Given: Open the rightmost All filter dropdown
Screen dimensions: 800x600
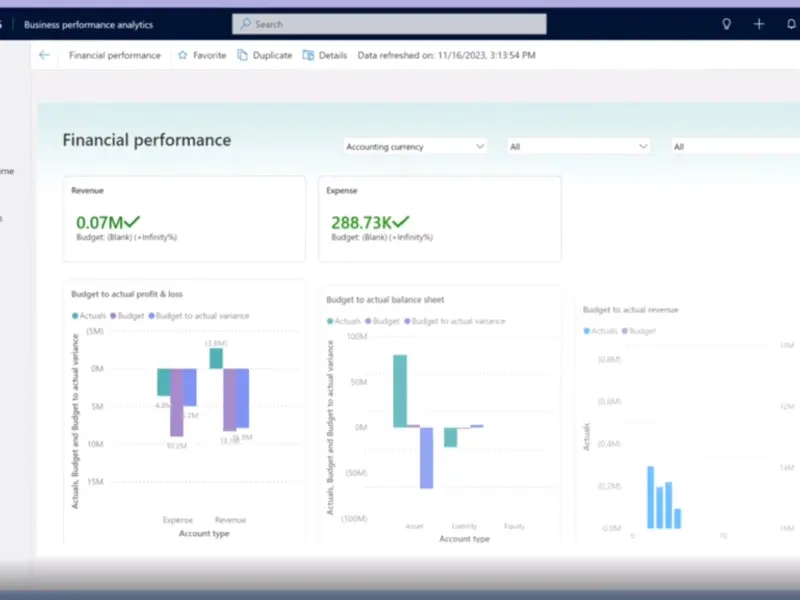Looking at the screenshot, I should click(735, 147).
